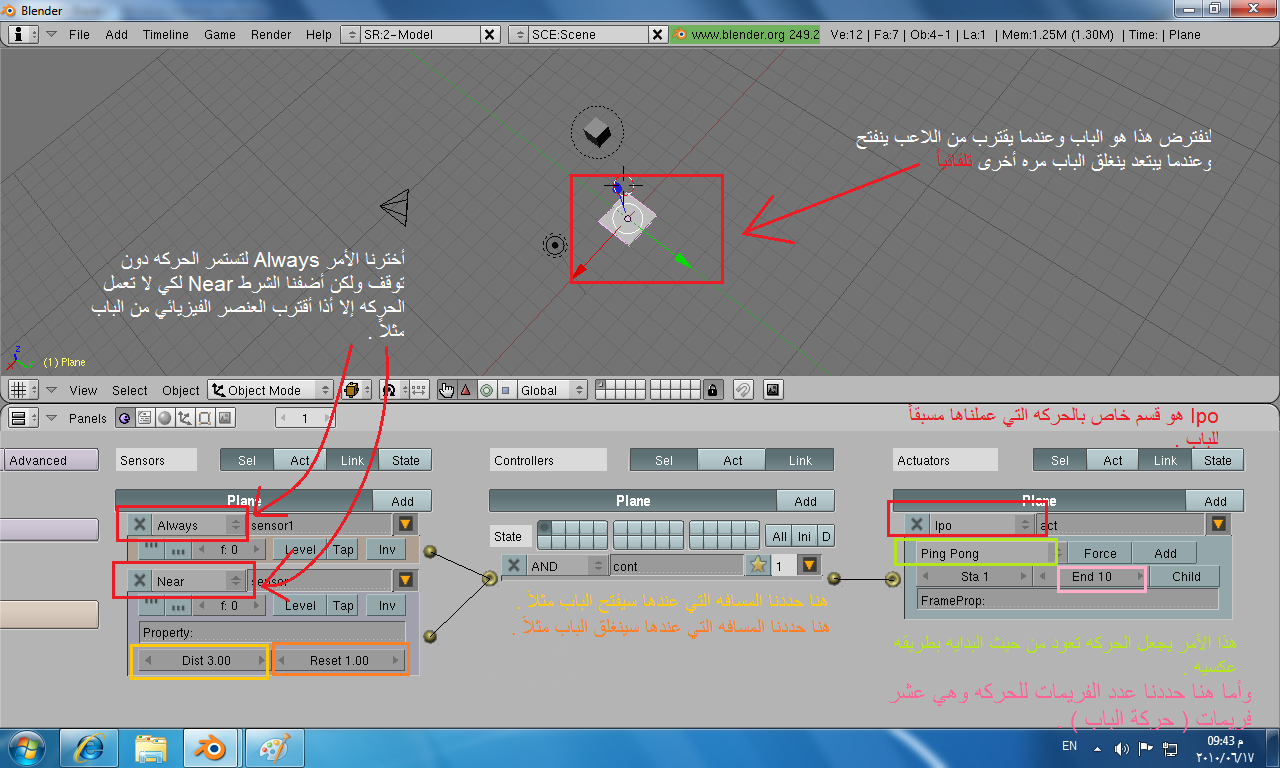This screenshot has width=1280, height=768.
Task: Open the Scene context icon in Panels
Action: [x=226, y=418]
